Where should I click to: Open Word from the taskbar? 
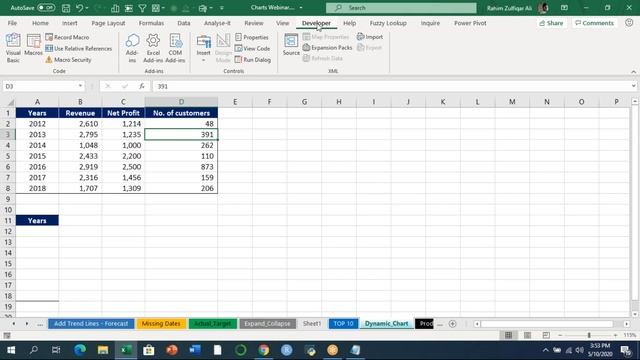coord(195,350)
